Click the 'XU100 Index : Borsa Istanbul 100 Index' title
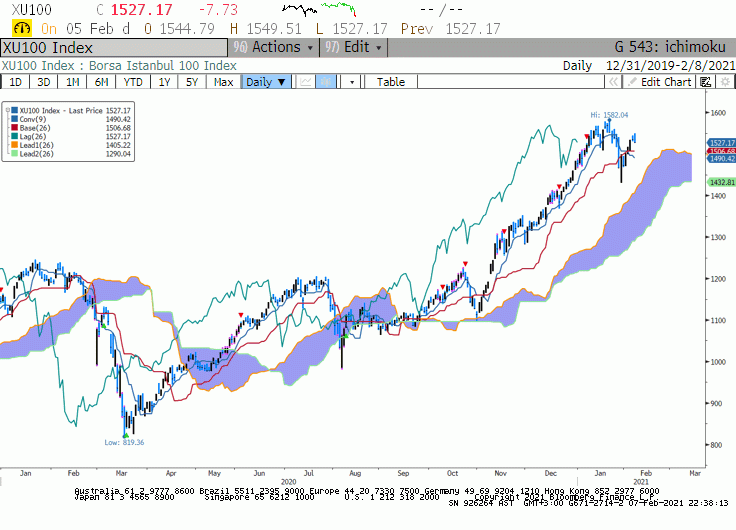The image size is (736, 530). pyautogui.click(x=119, y=65)
